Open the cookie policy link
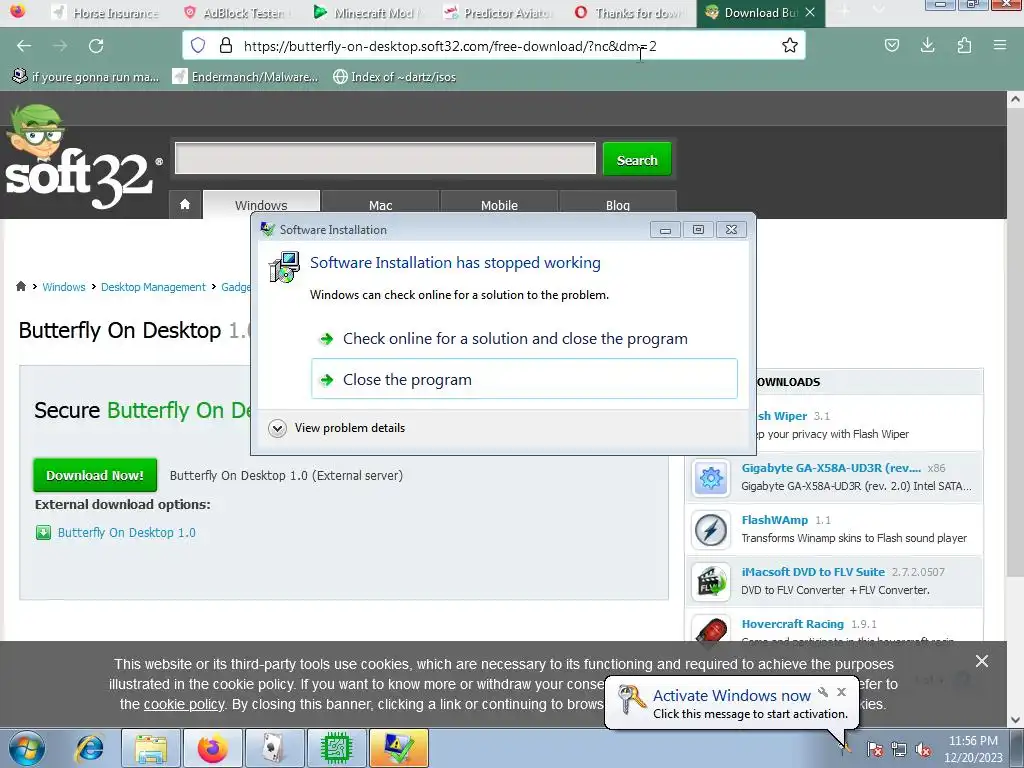 coord(184,704)
